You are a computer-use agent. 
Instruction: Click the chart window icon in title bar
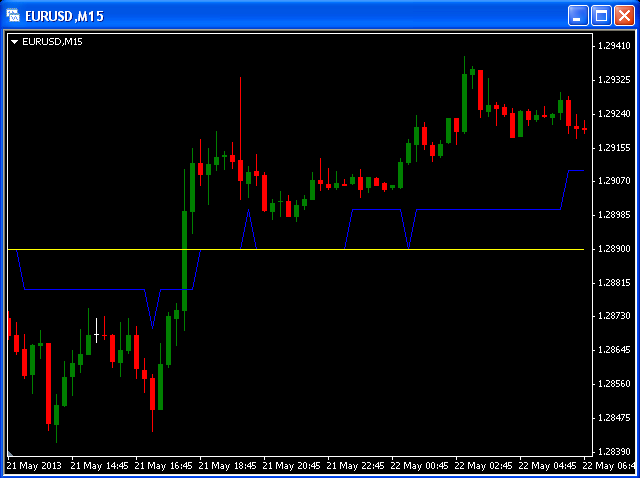pos(13,16)
